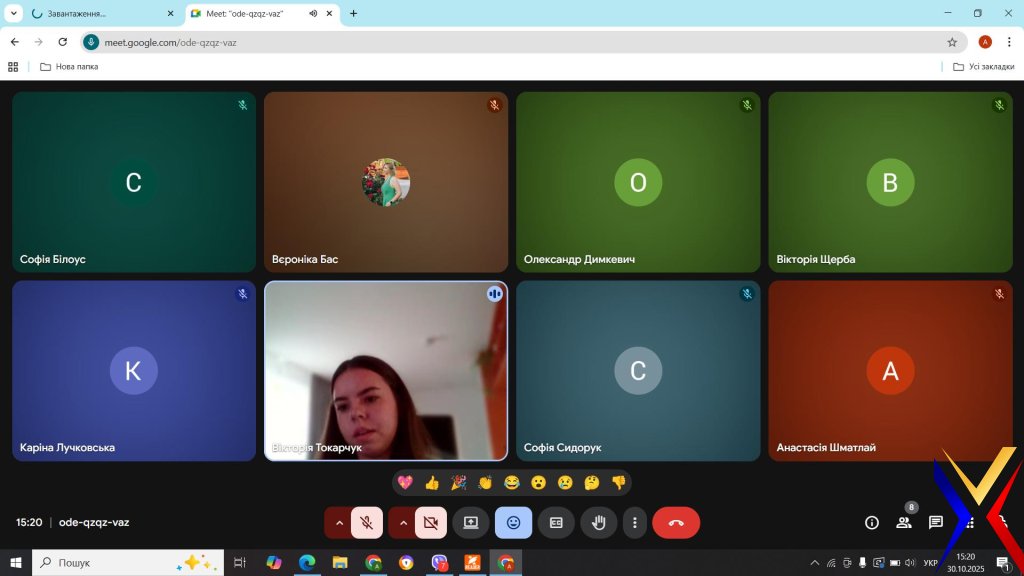Unmute your microphone
Viewport: 1024px width, 576px height.
[367, 522]
